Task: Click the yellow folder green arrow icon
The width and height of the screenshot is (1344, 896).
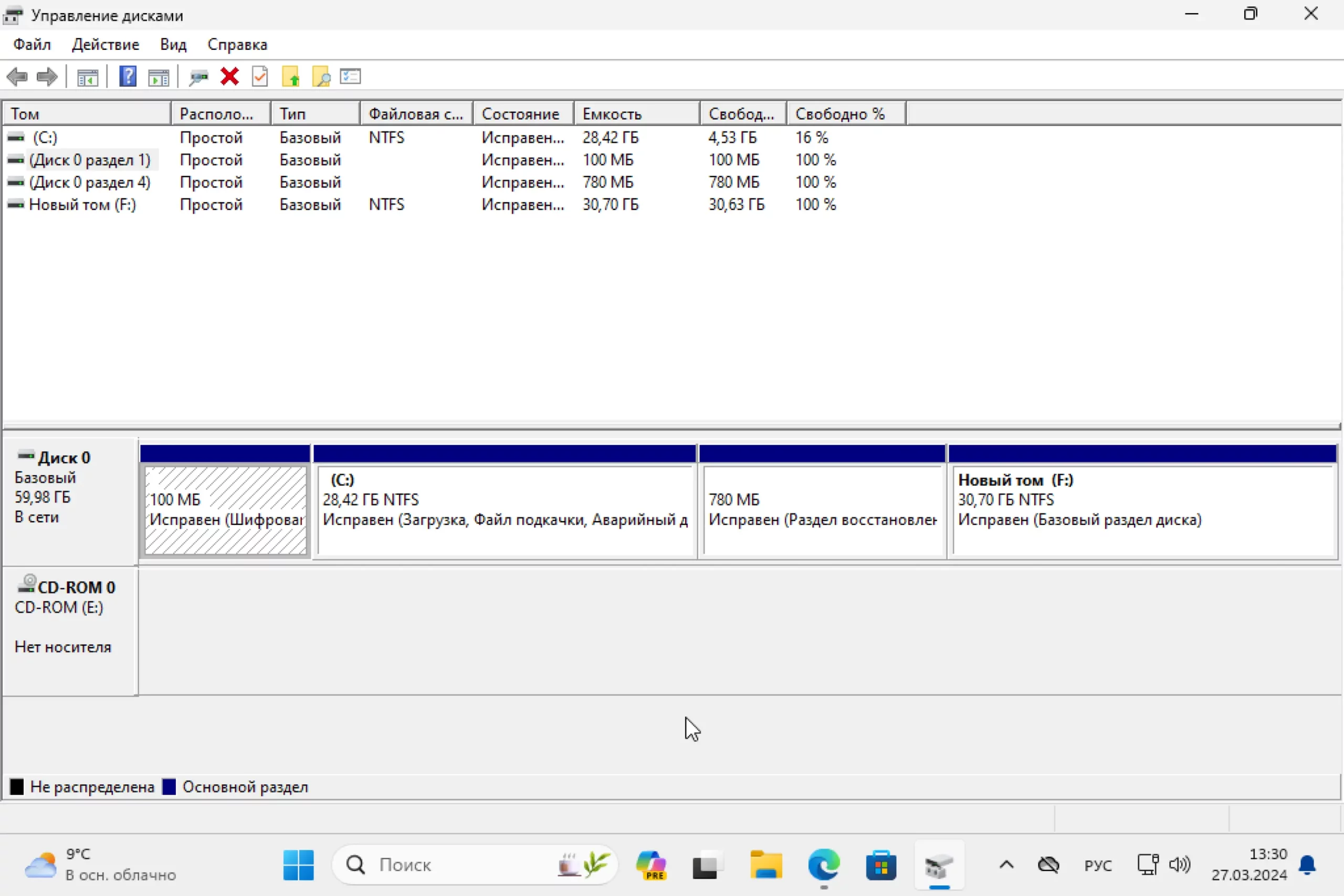Action: 291,77
